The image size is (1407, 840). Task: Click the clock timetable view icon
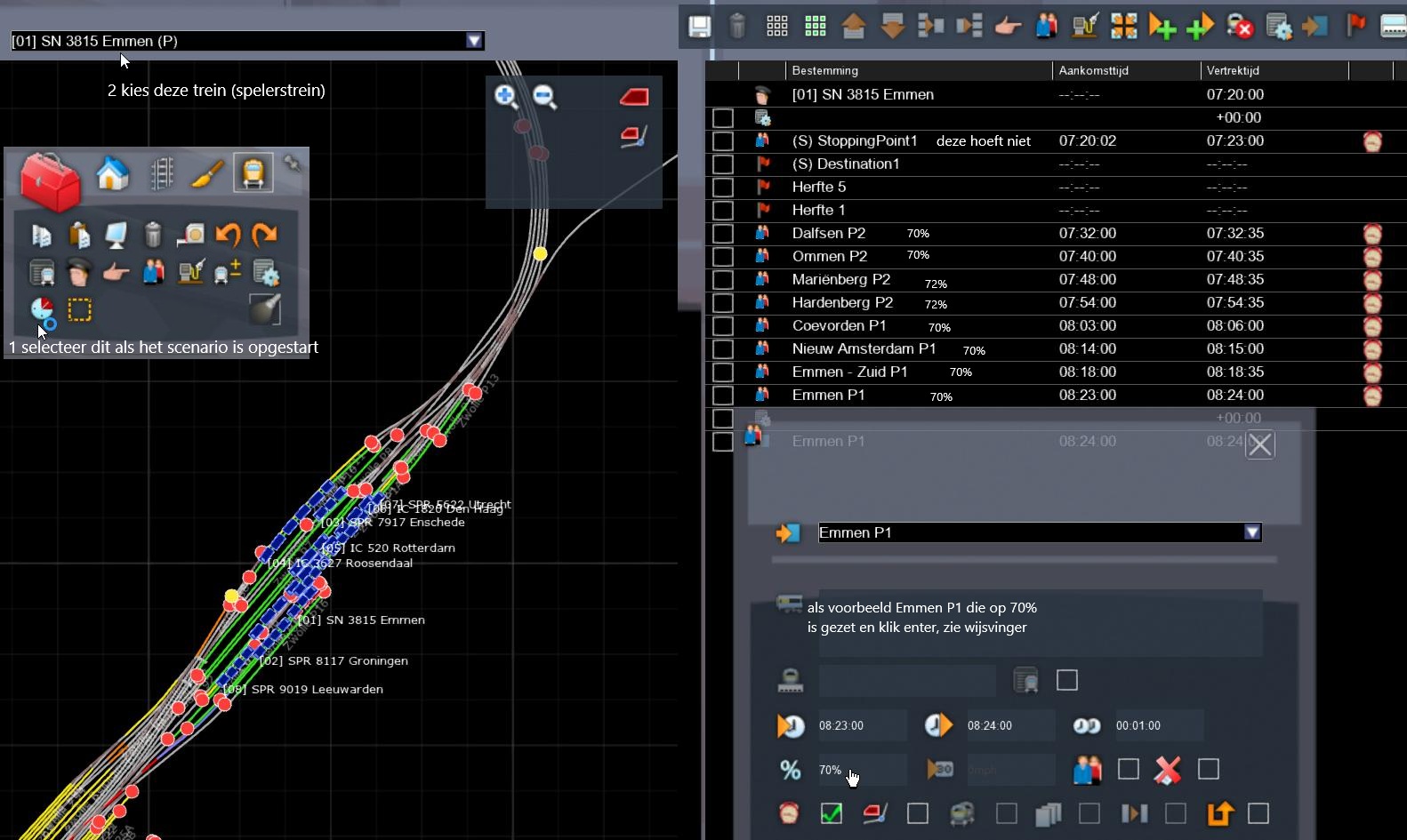pyautogui.click(x=43, y=311)
